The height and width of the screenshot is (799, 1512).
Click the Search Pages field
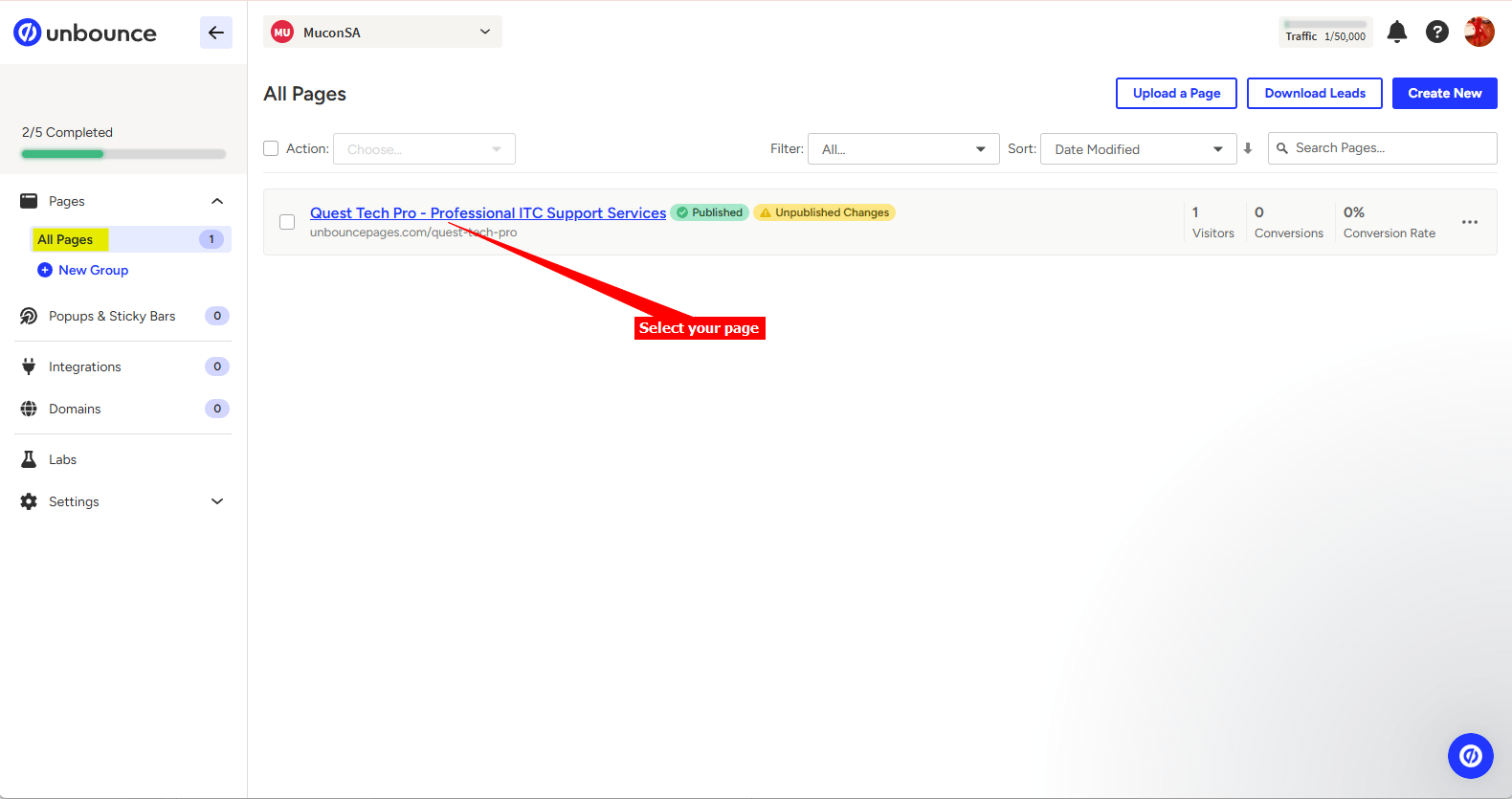coord(1383,148)
